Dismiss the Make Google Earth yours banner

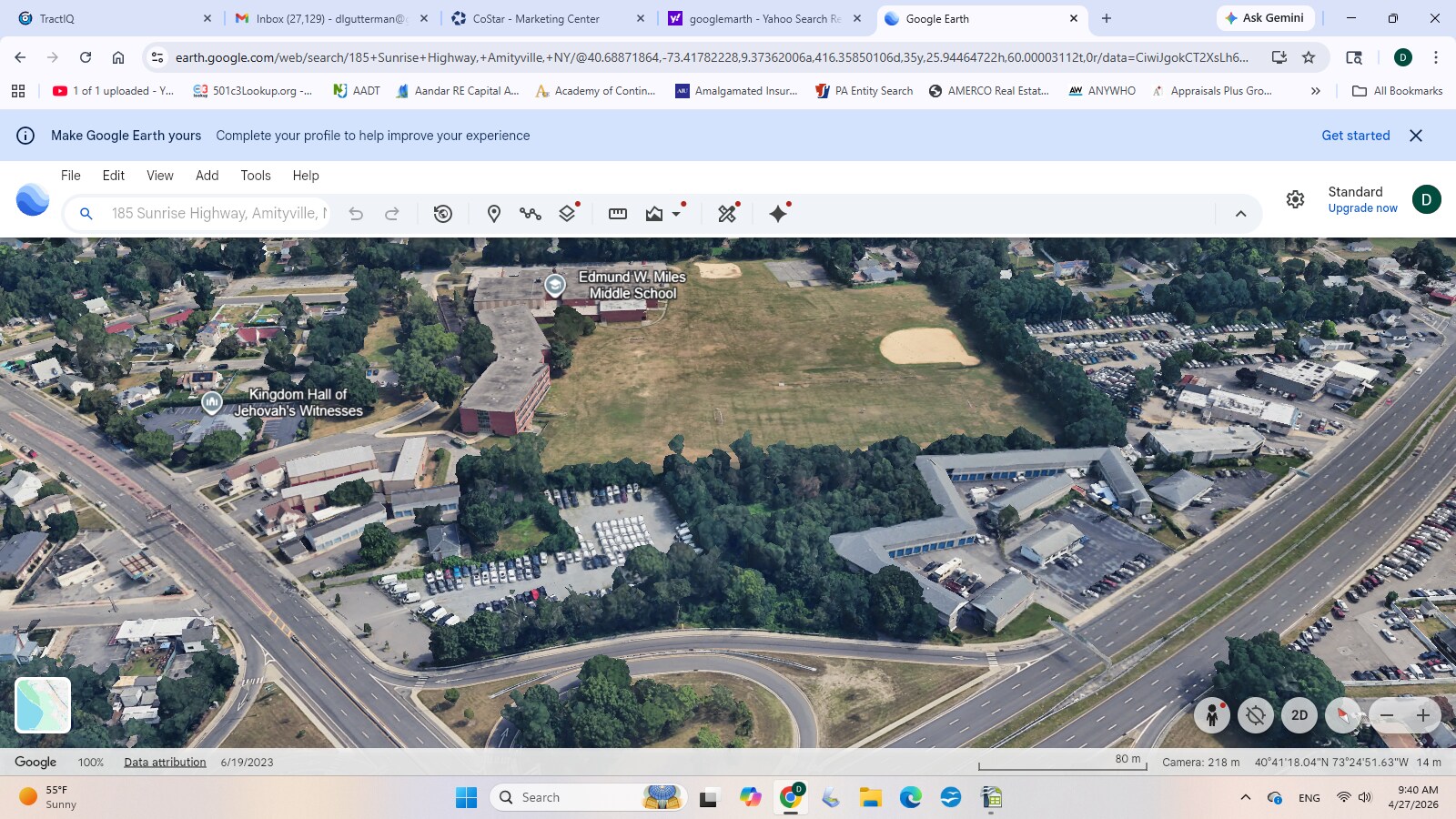(x=1416, y=136)
